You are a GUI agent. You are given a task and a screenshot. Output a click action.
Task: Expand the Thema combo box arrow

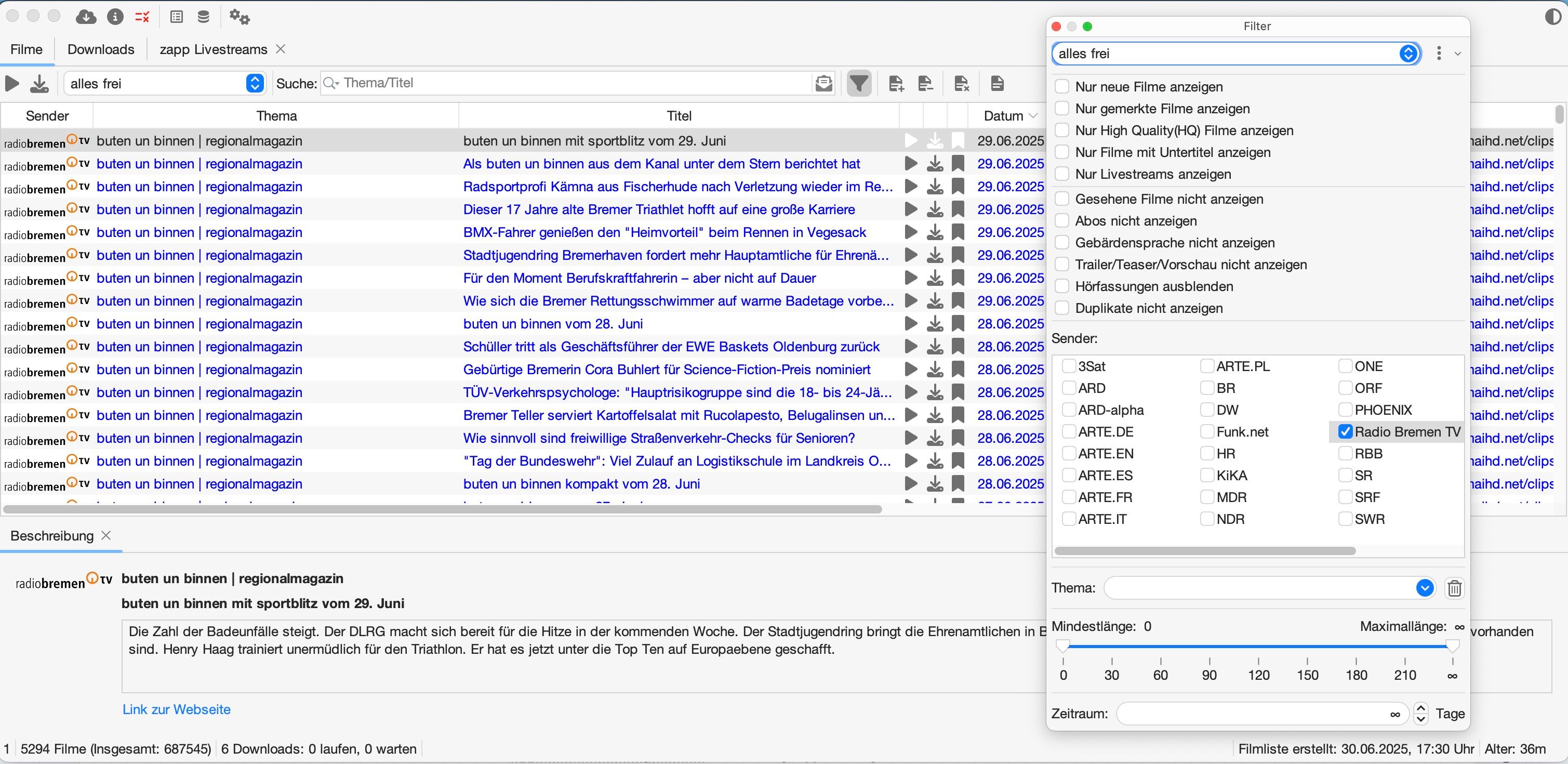click(x=1425, y=588)
